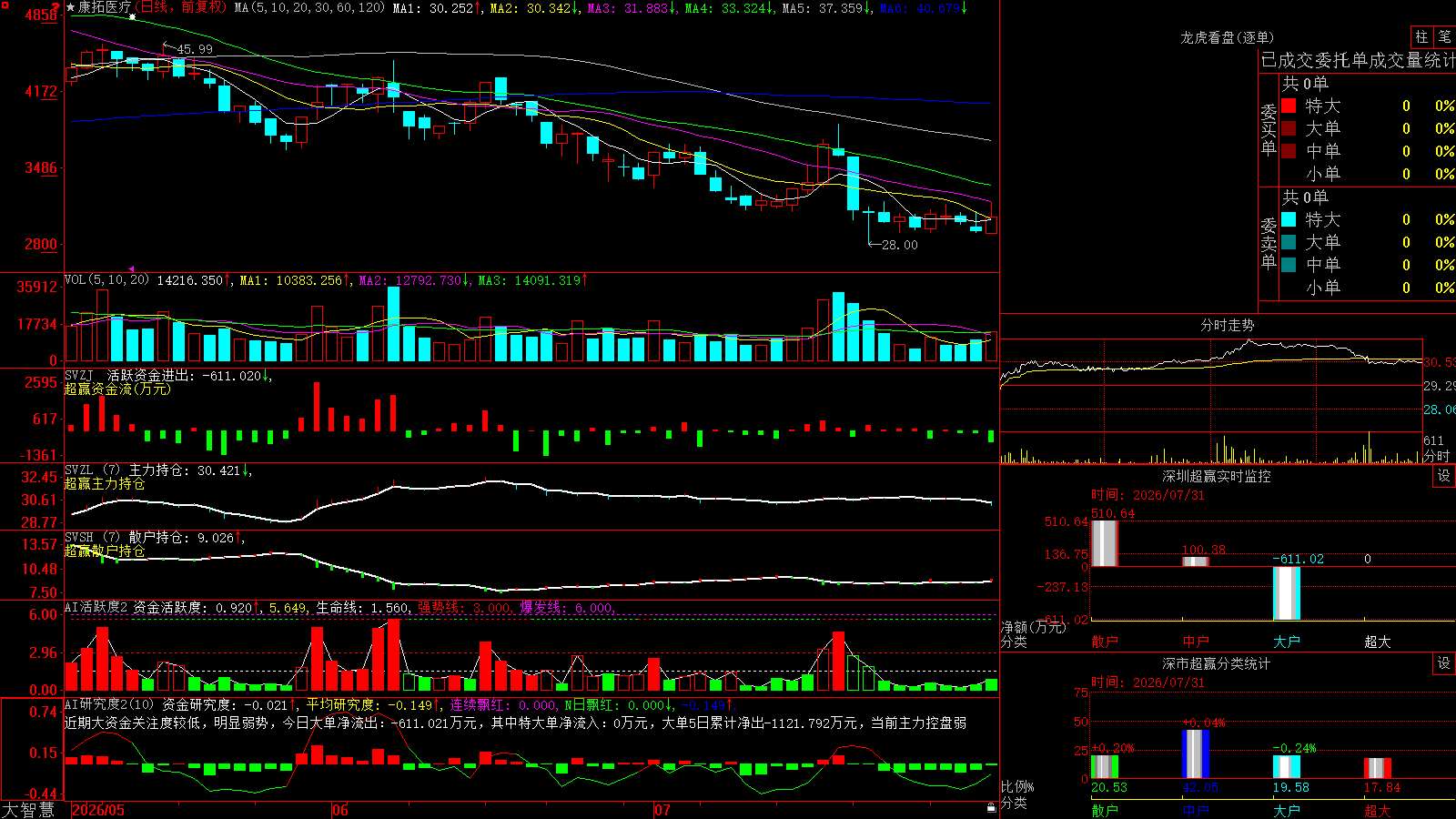Click the lock icon at the chart's bottom-right corner
The height and width of the screenshot is (819, 1456).
tap(991, 807)
